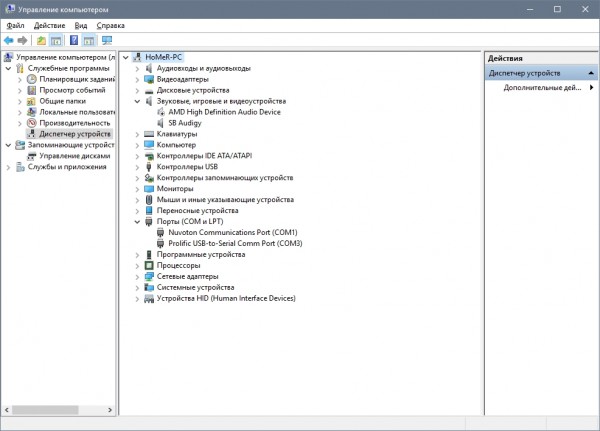The height and width of the screenshot is (431, 600).
Task: Click the SB Audigy speaker icon
Action: coord(161,123)
